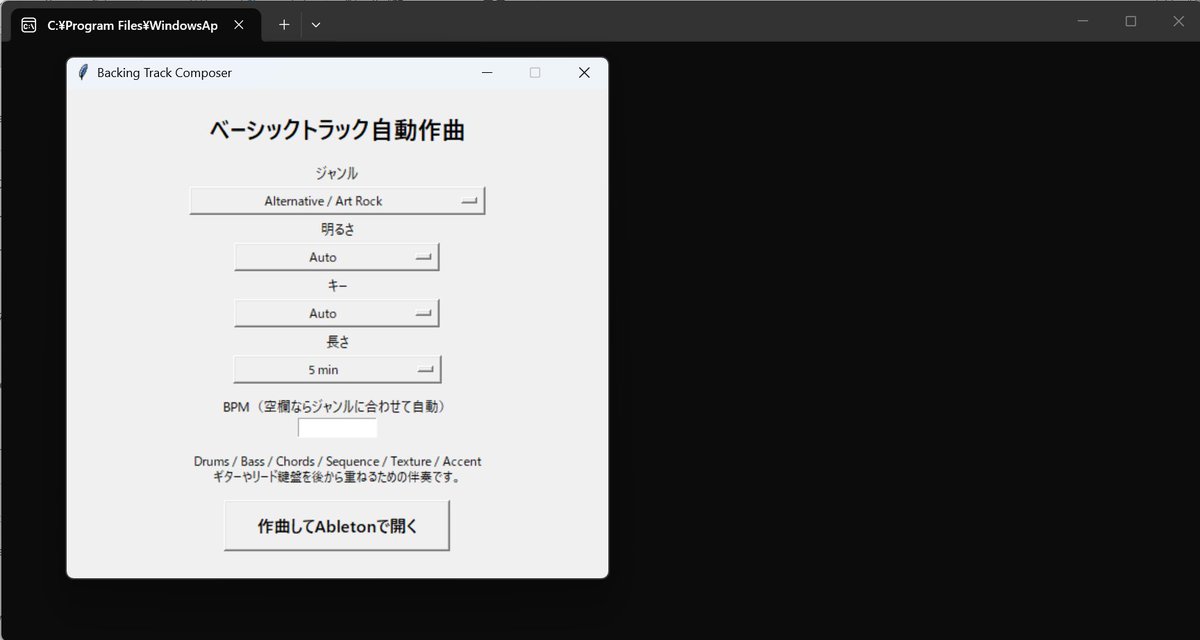This screenshot has height=640, width=1200.
Task: Click the キー label
Action: tap(337, 286)
